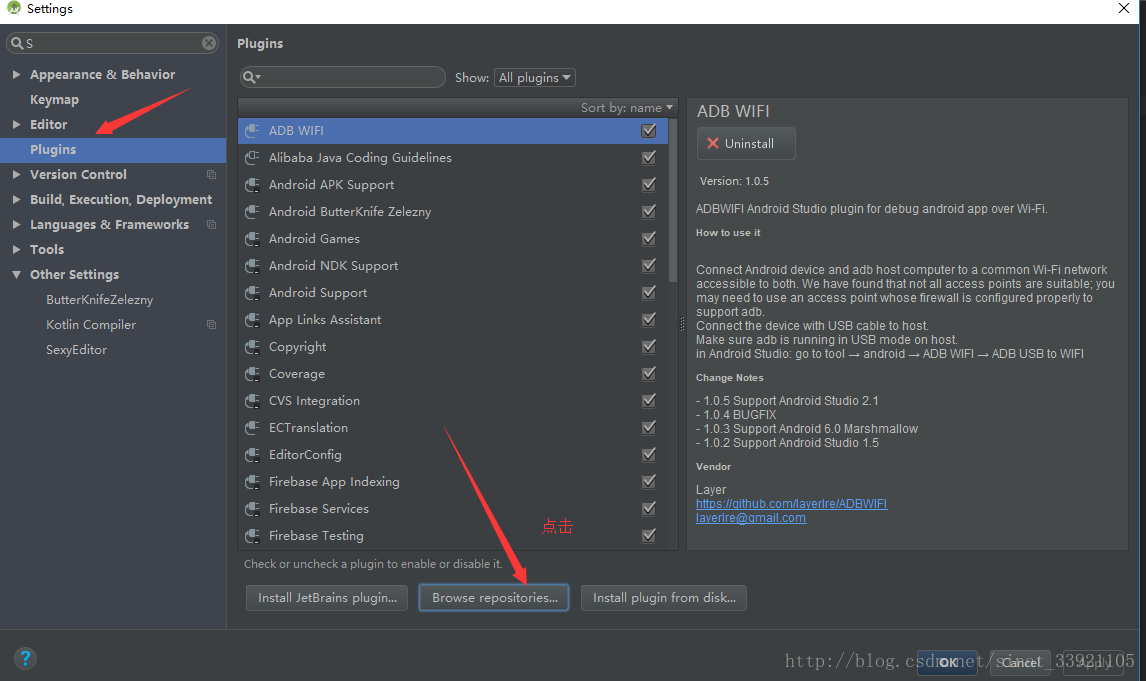The height and width of the screenshot is (681, 1146).
Task: Toggle Android ButterKnife Zelezny checkbox
Action: pos(648,212)
